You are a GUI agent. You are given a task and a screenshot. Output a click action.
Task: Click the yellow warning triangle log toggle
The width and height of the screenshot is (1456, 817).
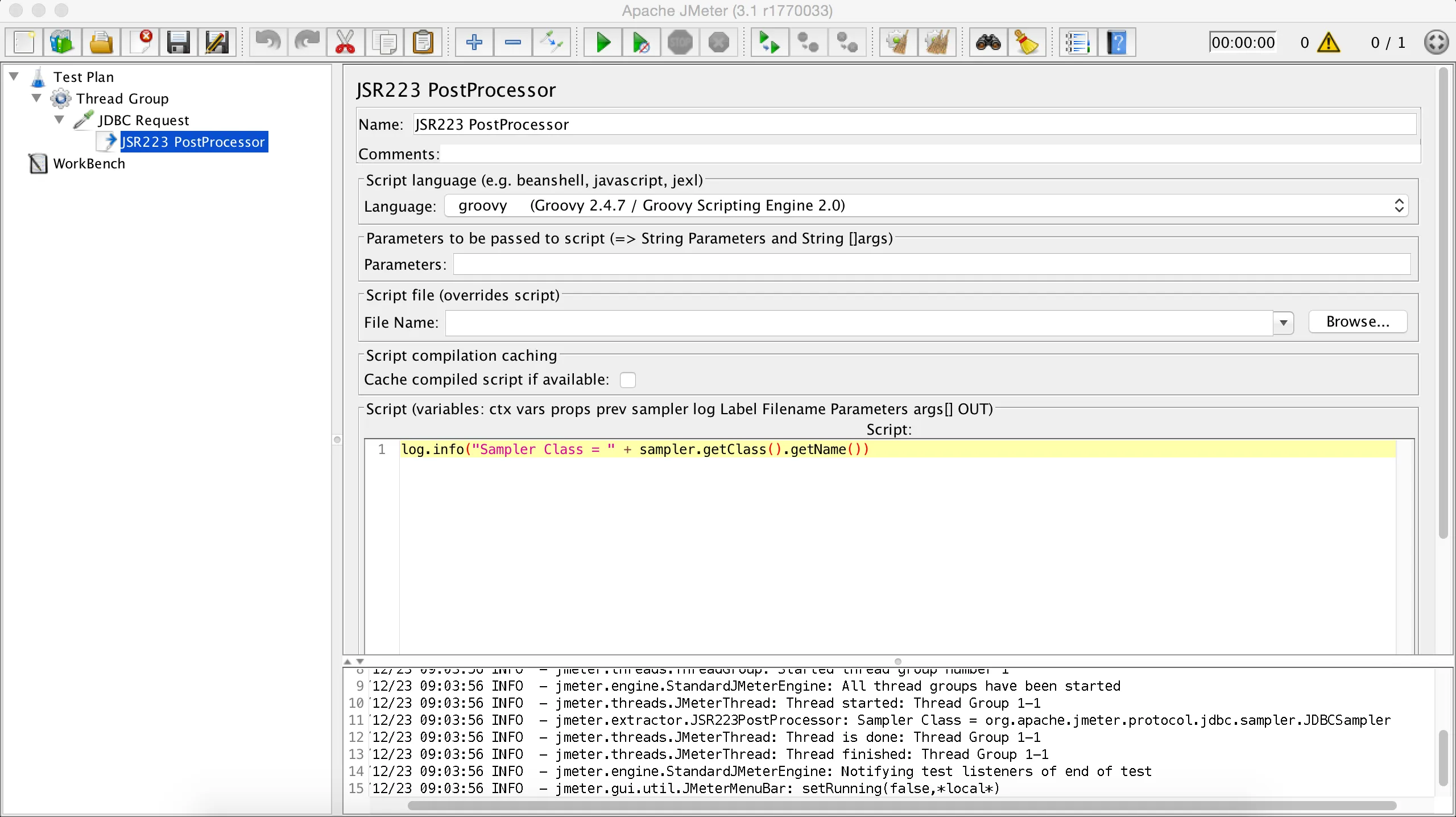1329,43
